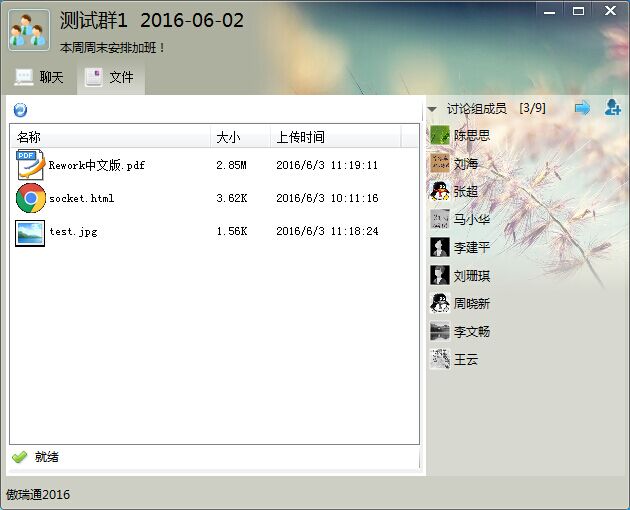Click the announcement 本周周末安排加班！
Viewport: 630px width, 510px height.
[x=112, y=48]
